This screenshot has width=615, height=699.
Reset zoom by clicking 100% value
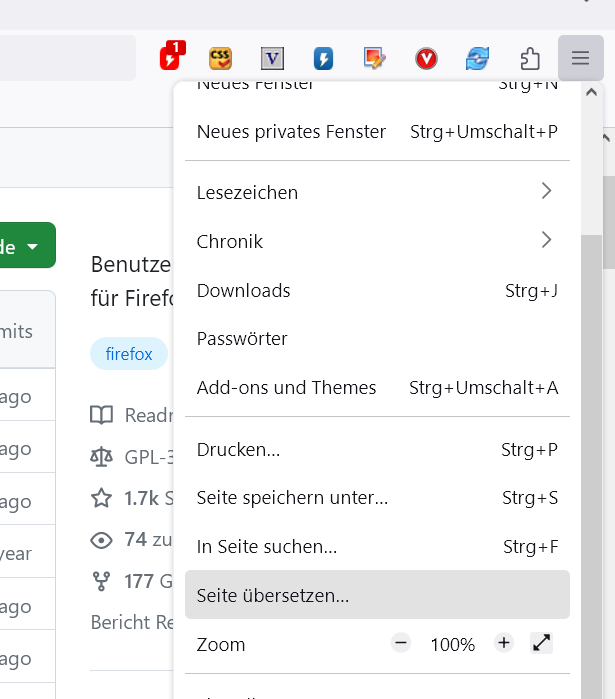click(x=453, y=645)
